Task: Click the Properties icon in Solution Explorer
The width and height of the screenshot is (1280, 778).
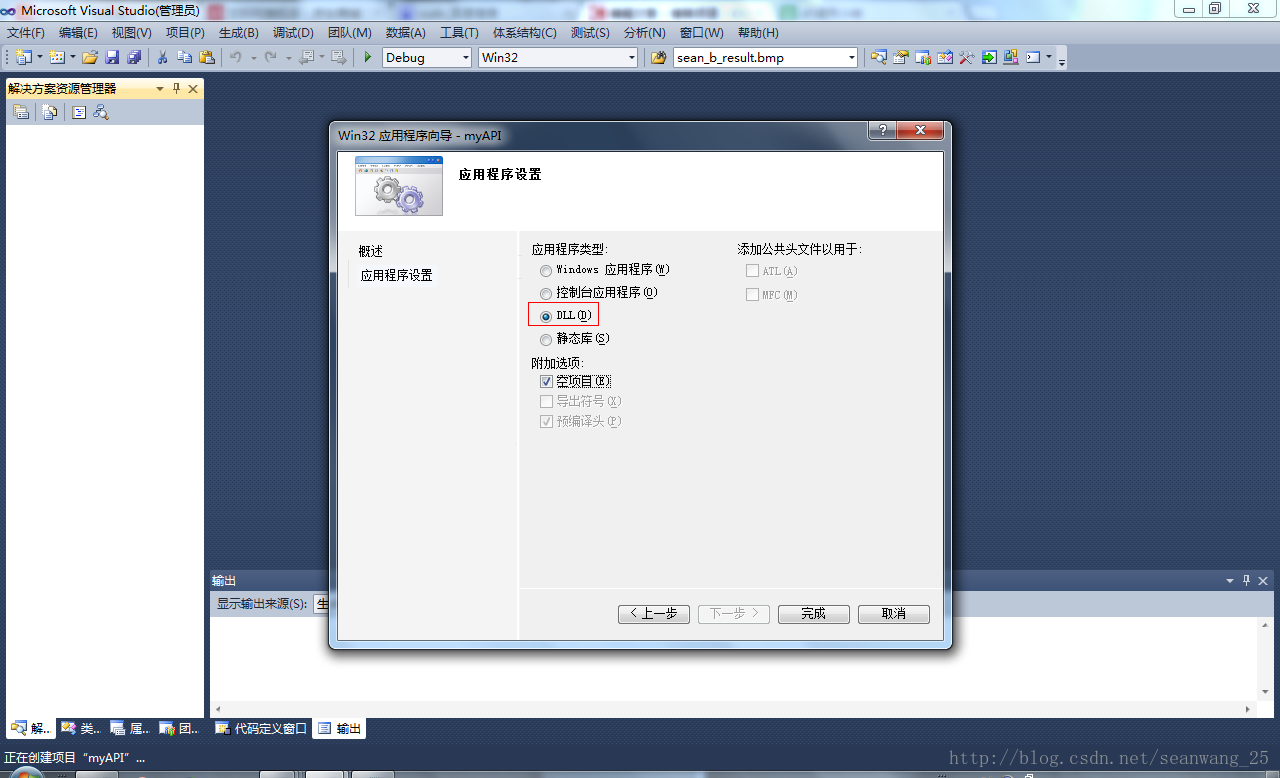Action: pos(21,112)
